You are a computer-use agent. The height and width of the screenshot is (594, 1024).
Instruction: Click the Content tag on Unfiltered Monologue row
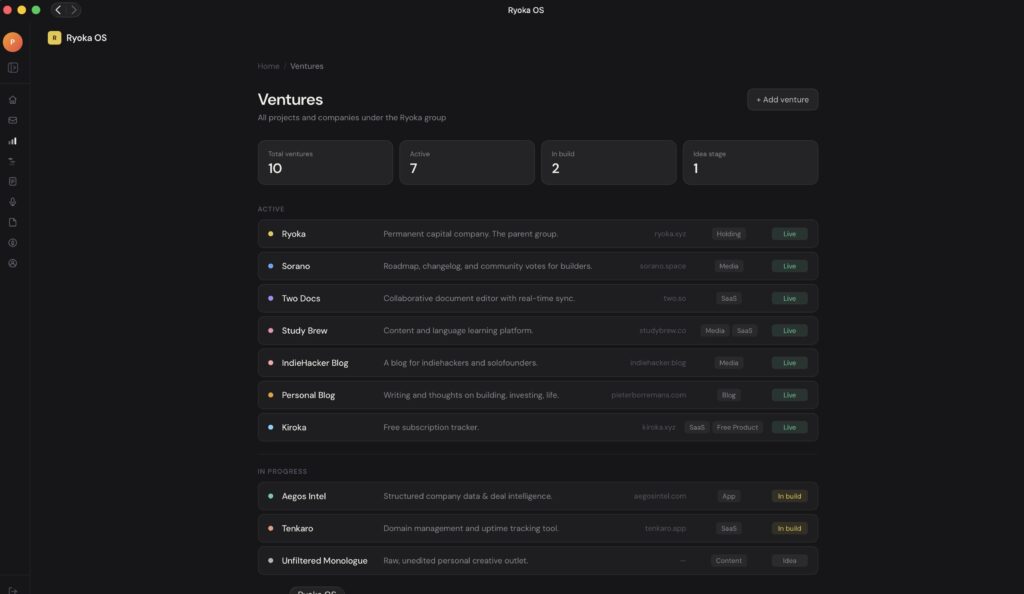tap(728, 561)
